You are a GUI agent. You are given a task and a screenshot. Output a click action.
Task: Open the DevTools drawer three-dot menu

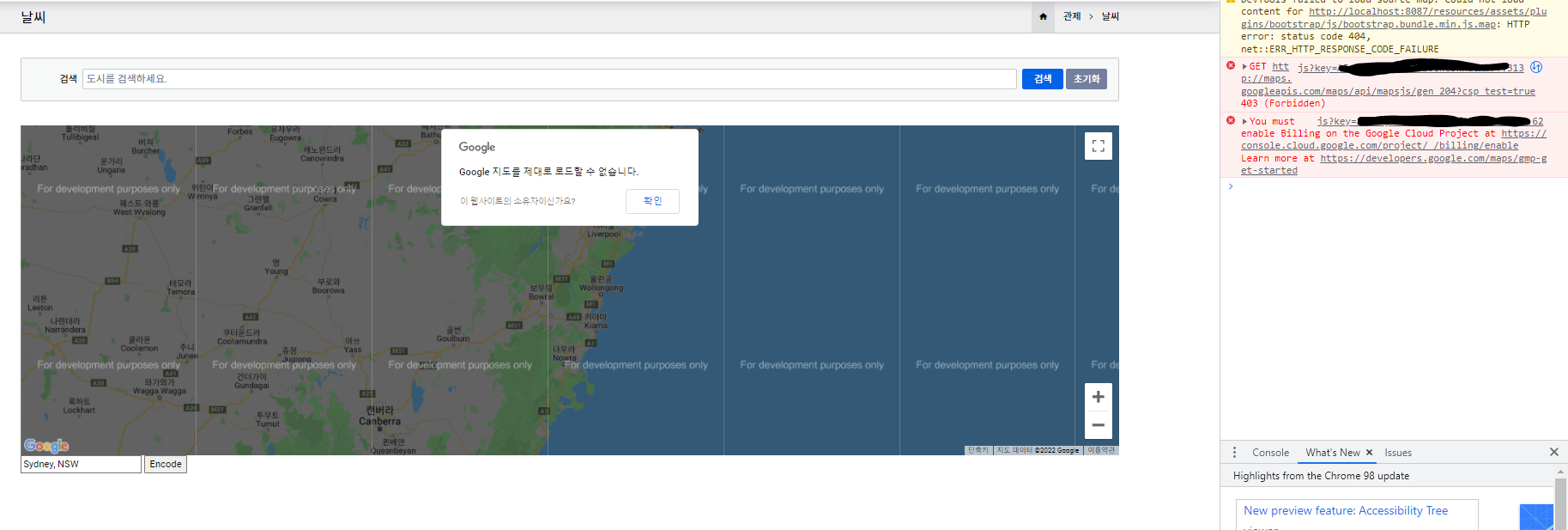click(1234, 453)
